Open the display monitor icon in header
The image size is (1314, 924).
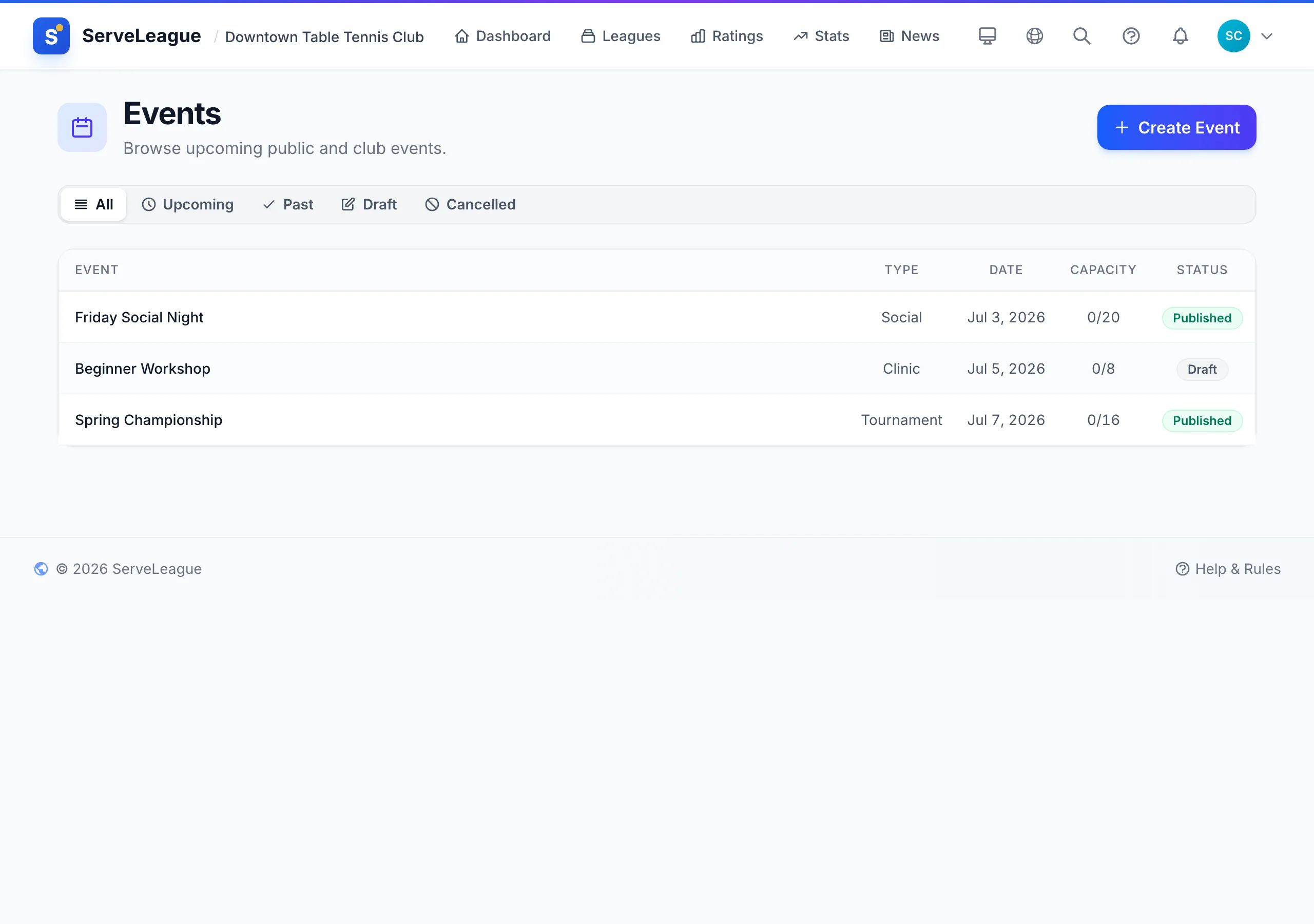(987, 36)
